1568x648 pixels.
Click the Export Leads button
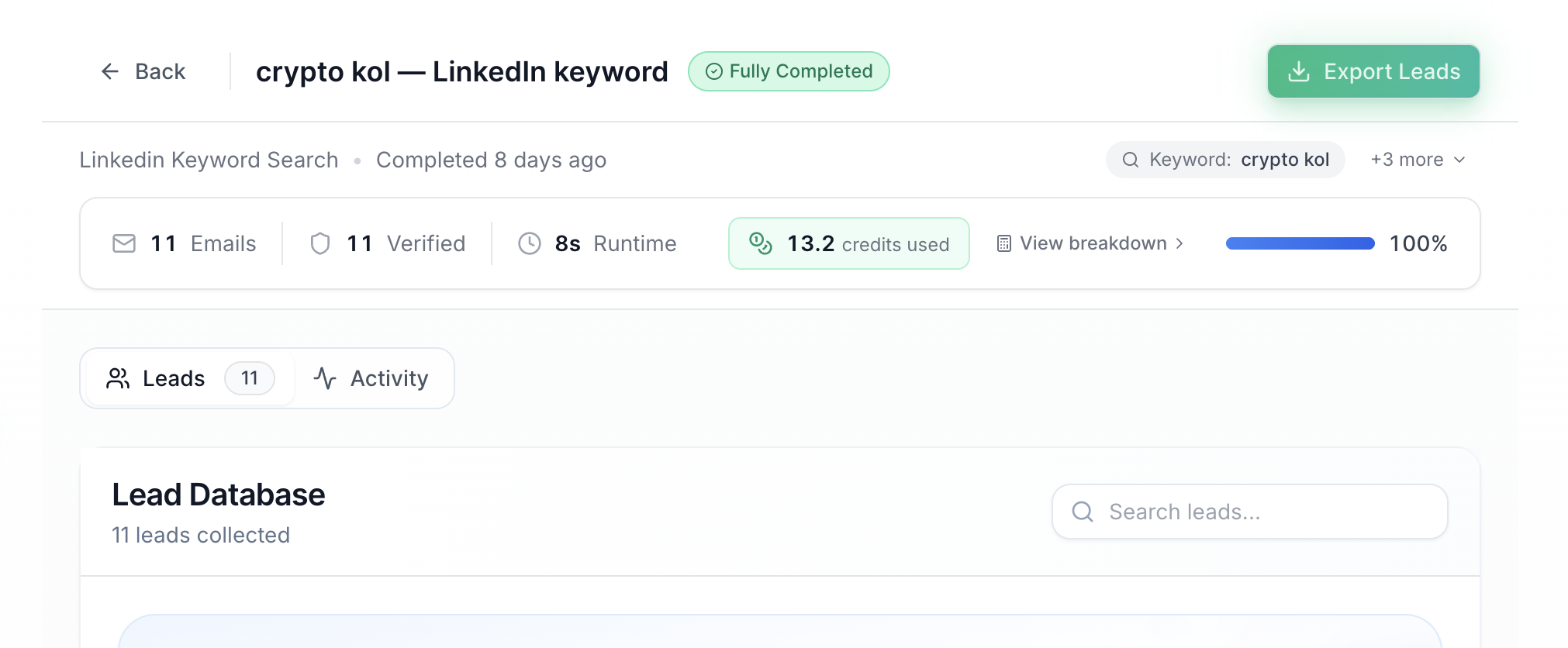[1373, 71]
